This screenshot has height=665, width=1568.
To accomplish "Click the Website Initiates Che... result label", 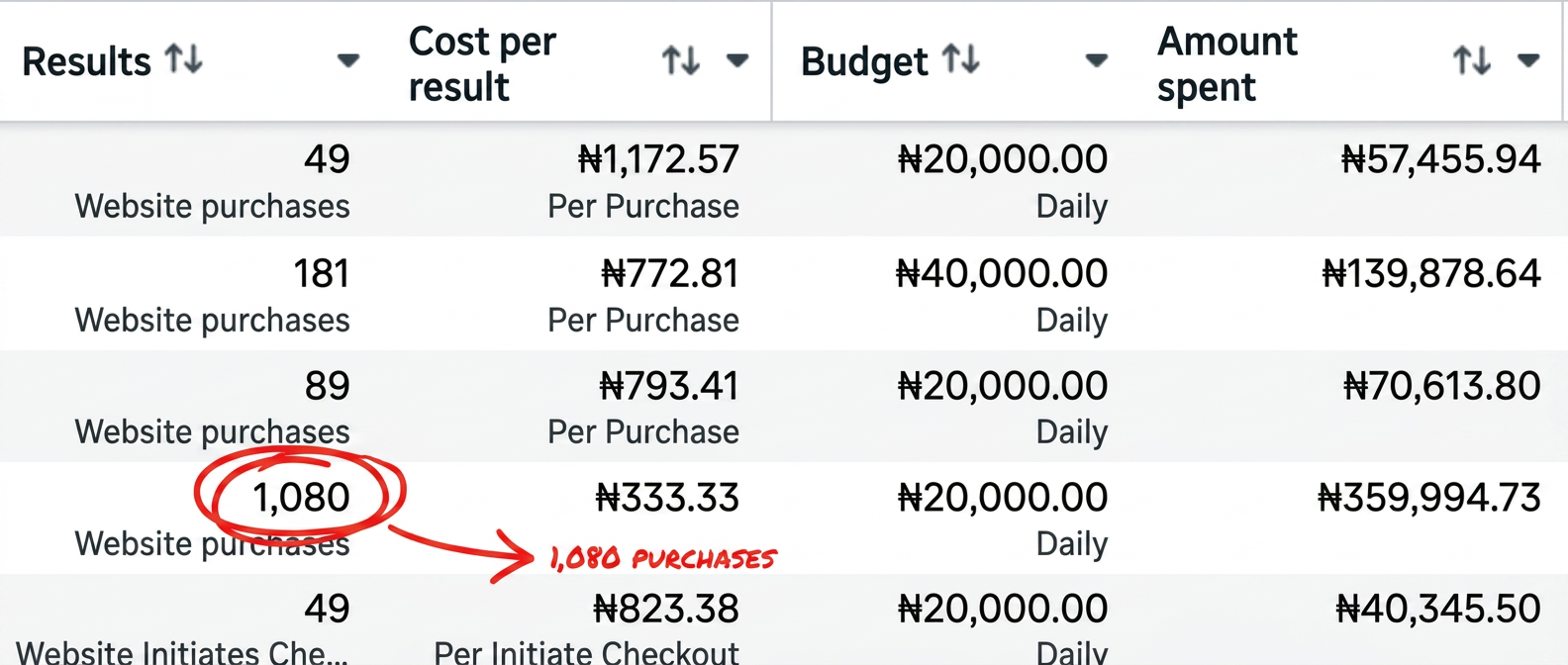I will 182,652.
